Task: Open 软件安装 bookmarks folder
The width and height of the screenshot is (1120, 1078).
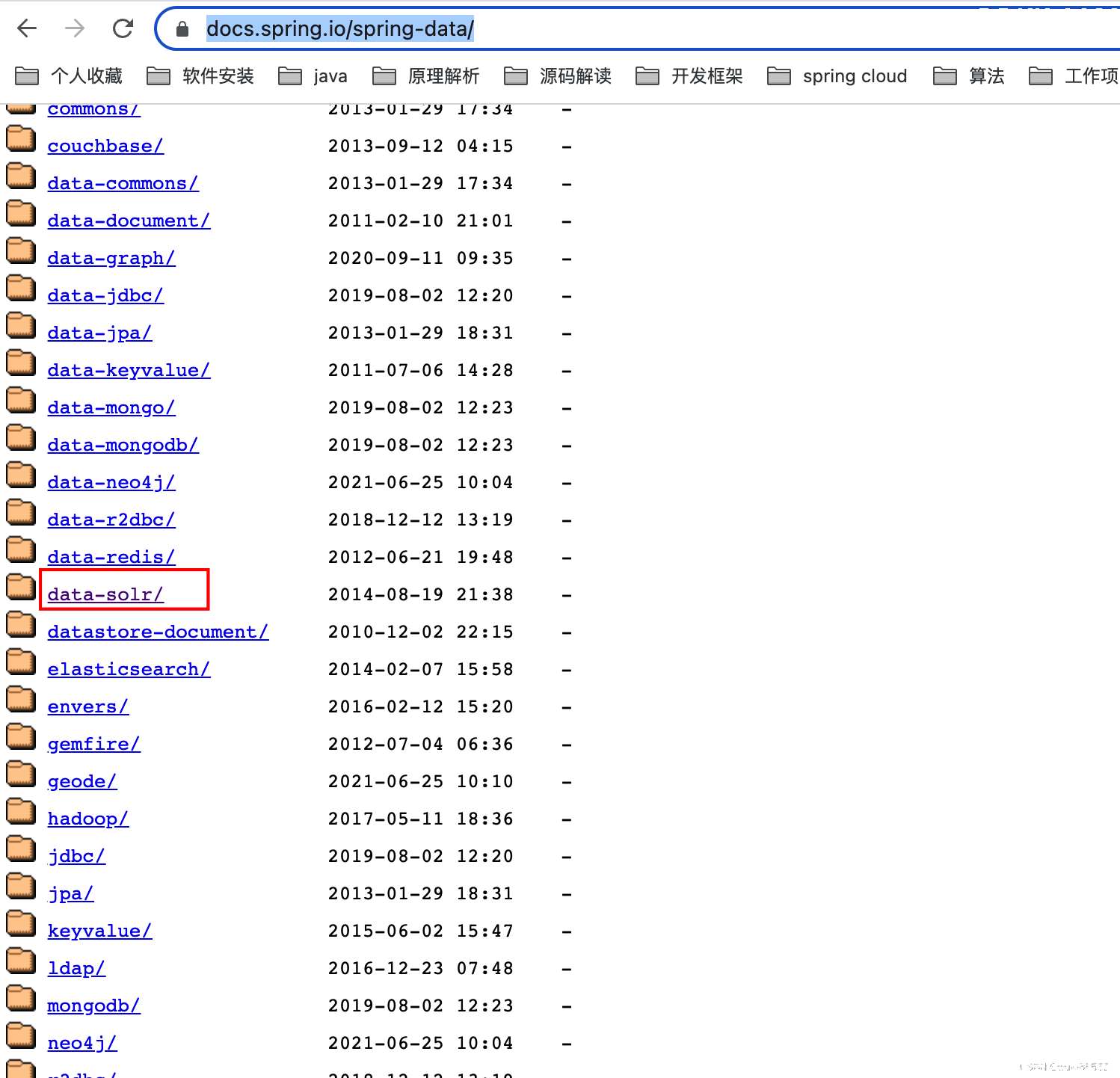Action: [200, 76]
